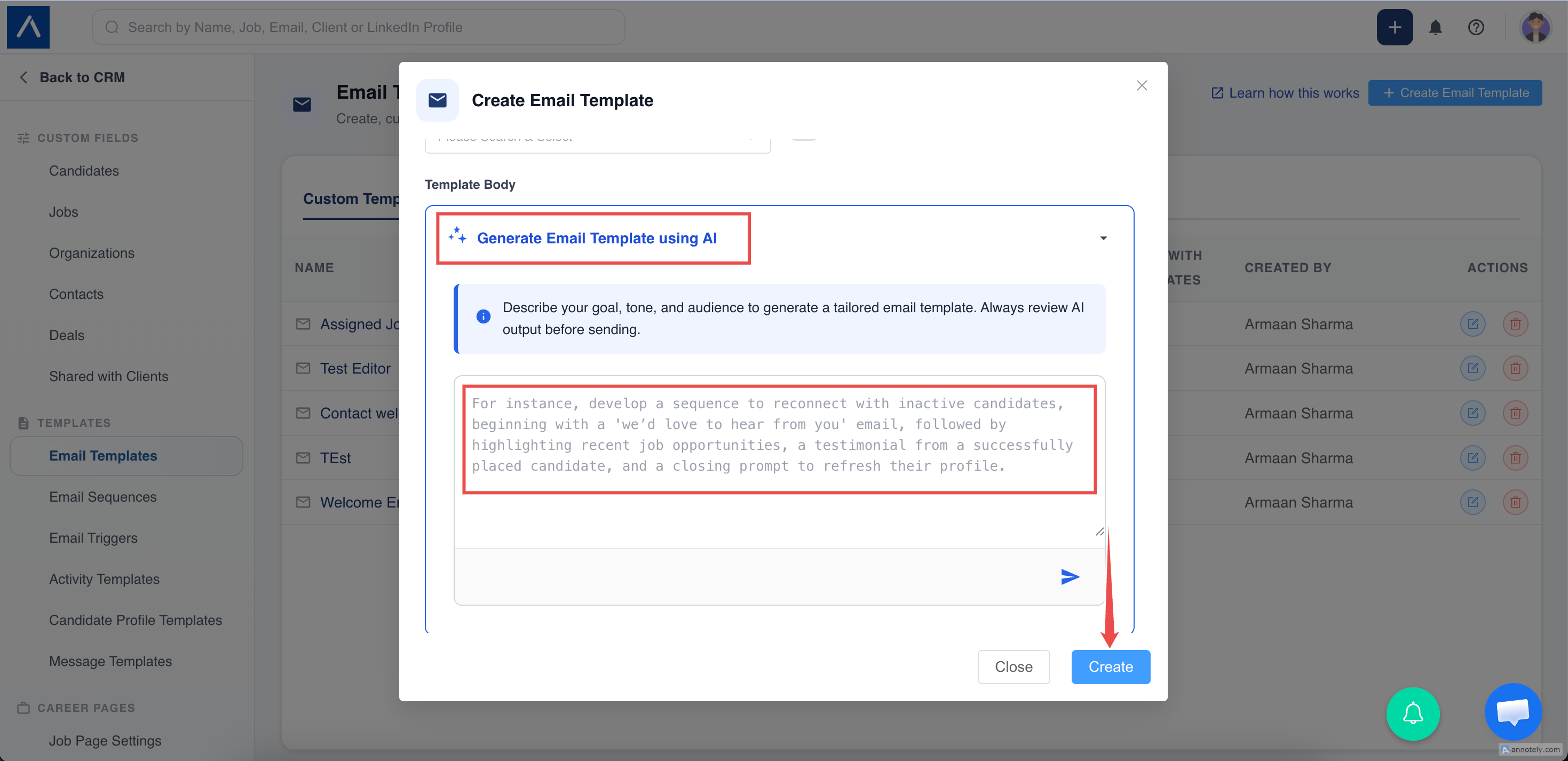Viewport: 1568px width, 761px height.
Task: Click the Test Editor template name
Action: [x=355, y=368]
